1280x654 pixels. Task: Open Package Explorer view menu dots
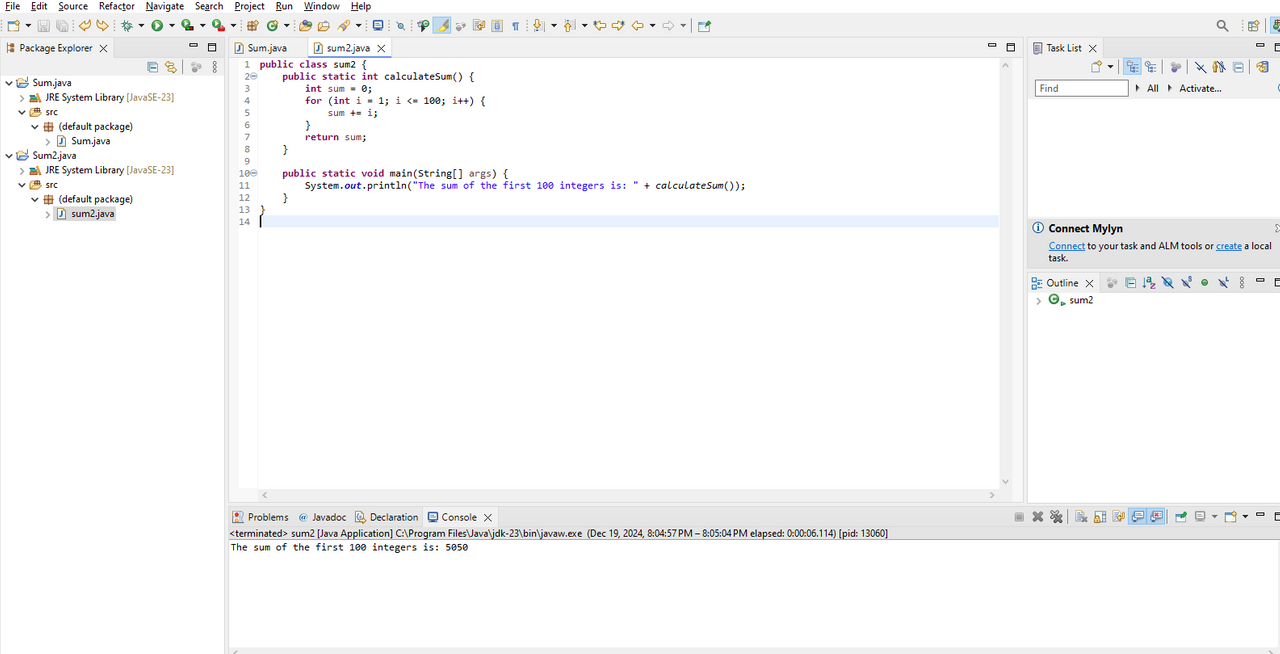(x=215, y=67)
